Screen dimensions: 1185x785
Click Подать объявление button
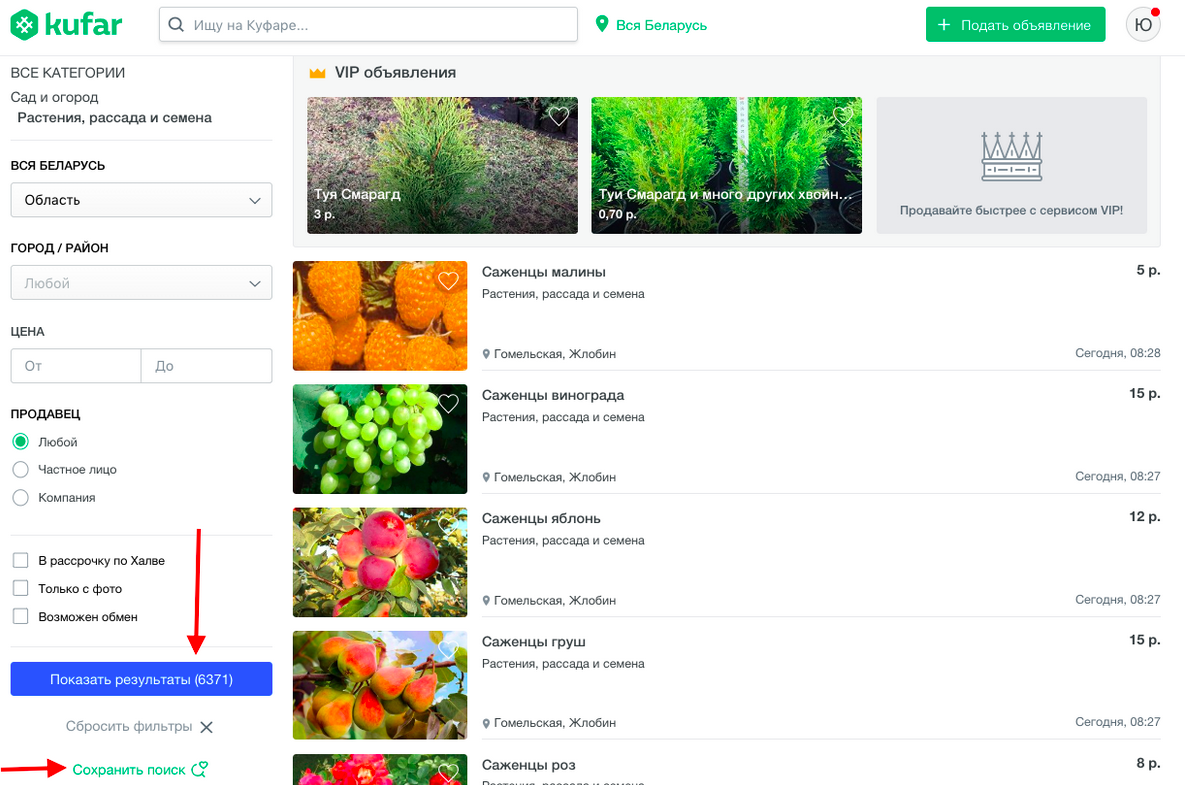click(x=1015, y=25)
